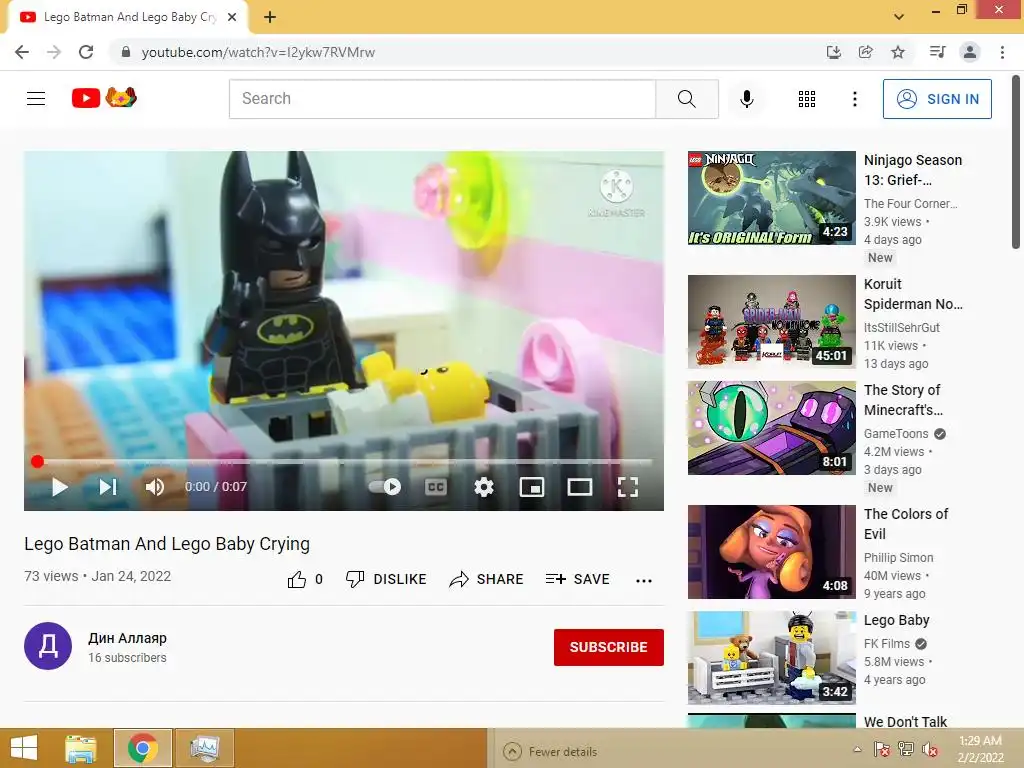Go to YouTube home via logo
The width and height of the screenshot is (1024, 768).
104,98
